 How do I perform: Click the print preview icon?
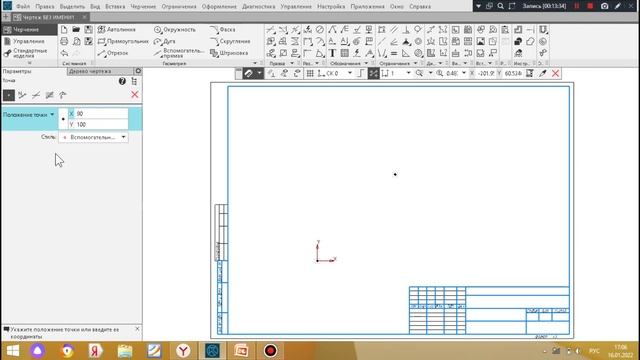[x=76, y=41]
